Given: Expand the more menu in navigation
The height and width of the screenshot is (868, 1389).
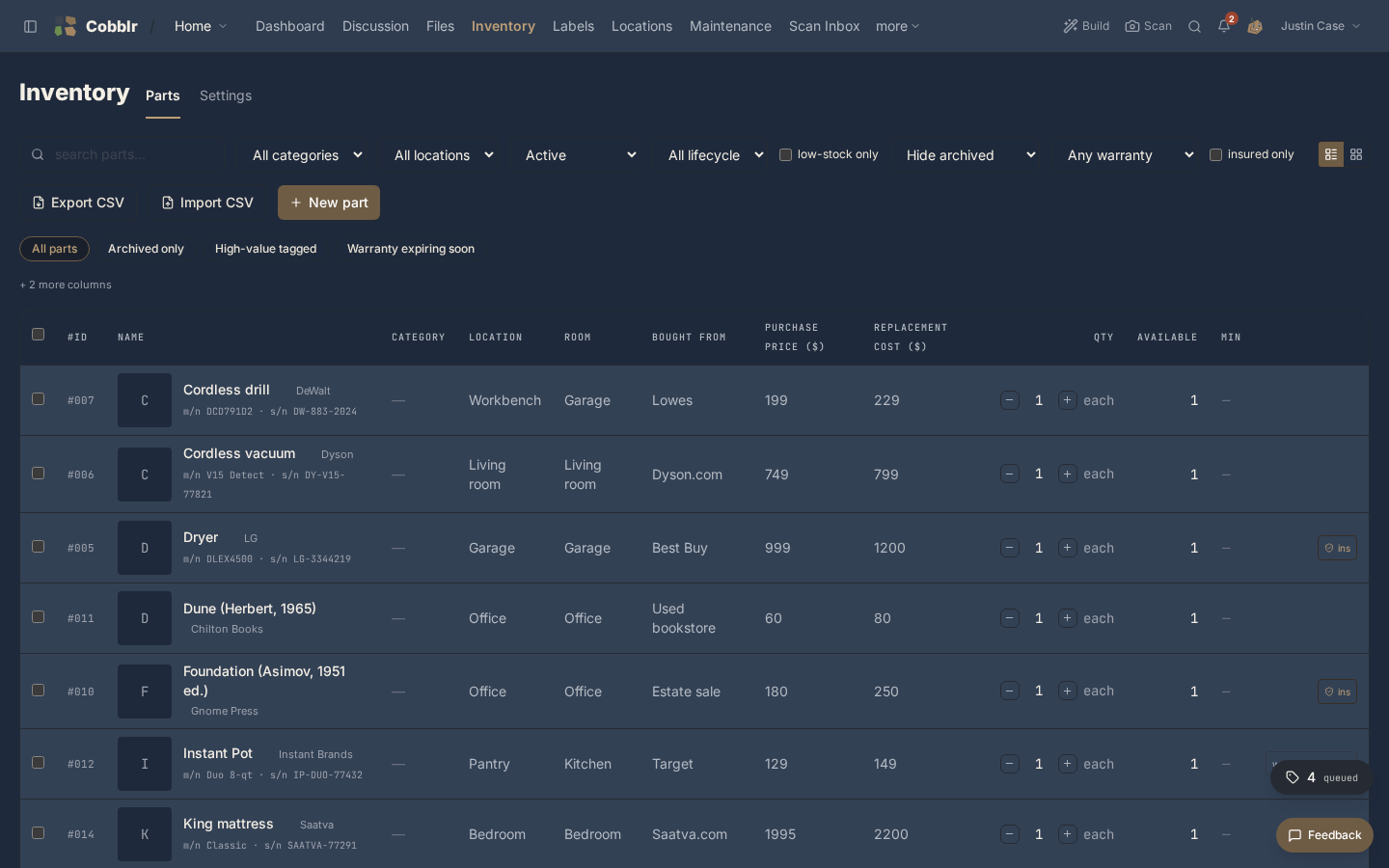Looking at the screenshot, I should (x=897, y=26).
